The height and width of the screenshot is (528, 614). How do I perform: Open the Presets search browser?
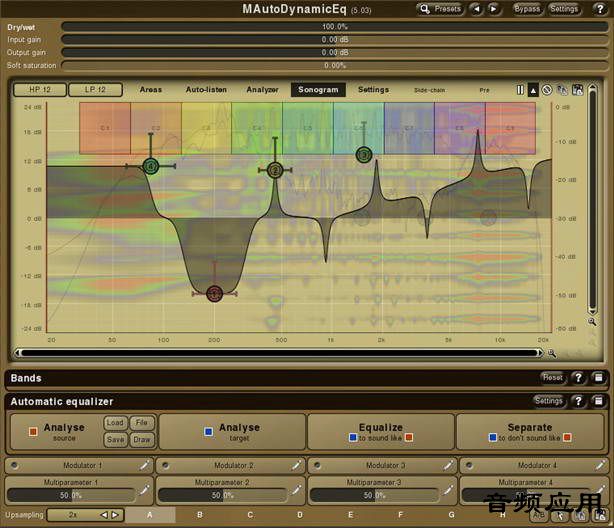click(x=441, y=9)
